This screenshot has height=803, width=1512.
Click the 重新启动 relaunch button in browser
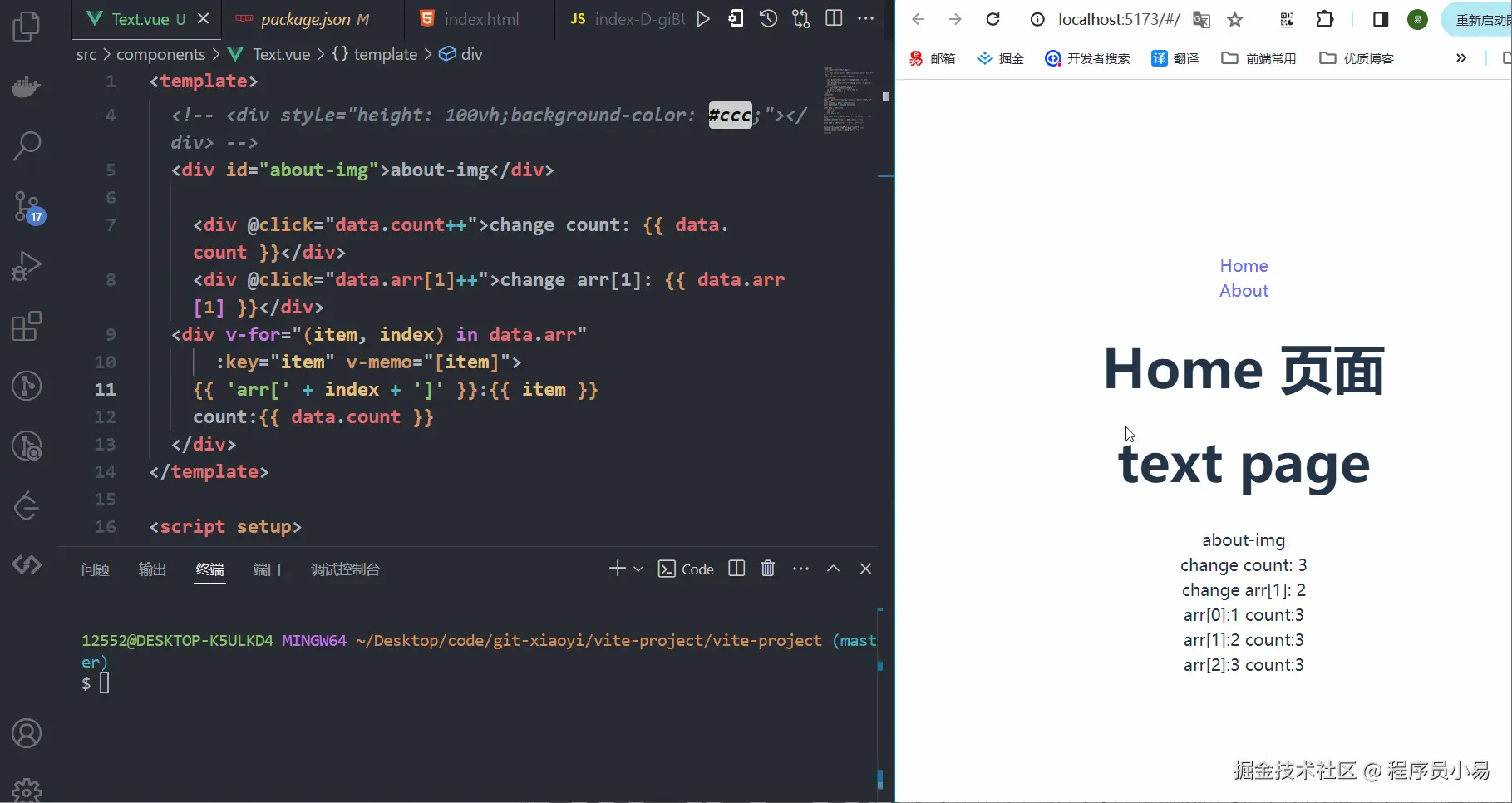pyautogui.click(x=1478, y=19)
